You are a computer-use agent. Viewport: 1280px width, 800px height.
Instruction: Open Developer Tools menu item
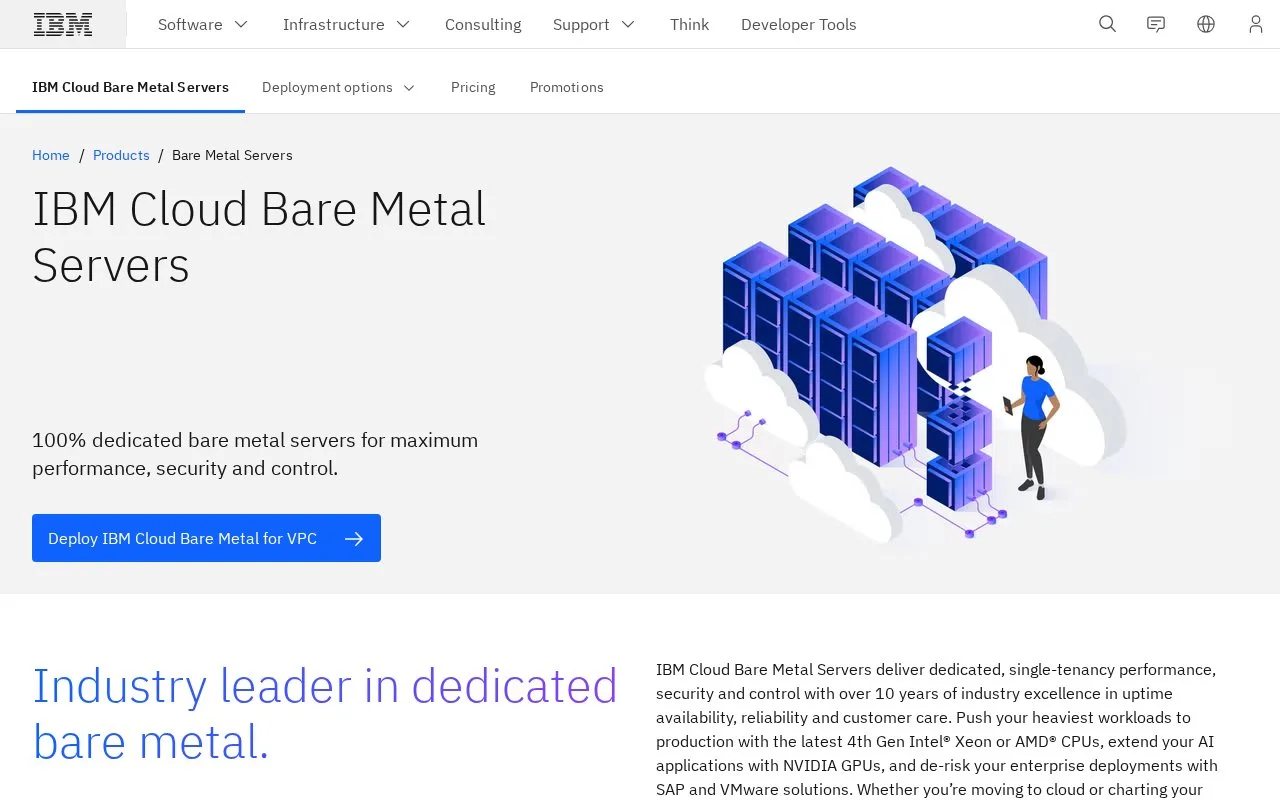(x=798, y=24)
